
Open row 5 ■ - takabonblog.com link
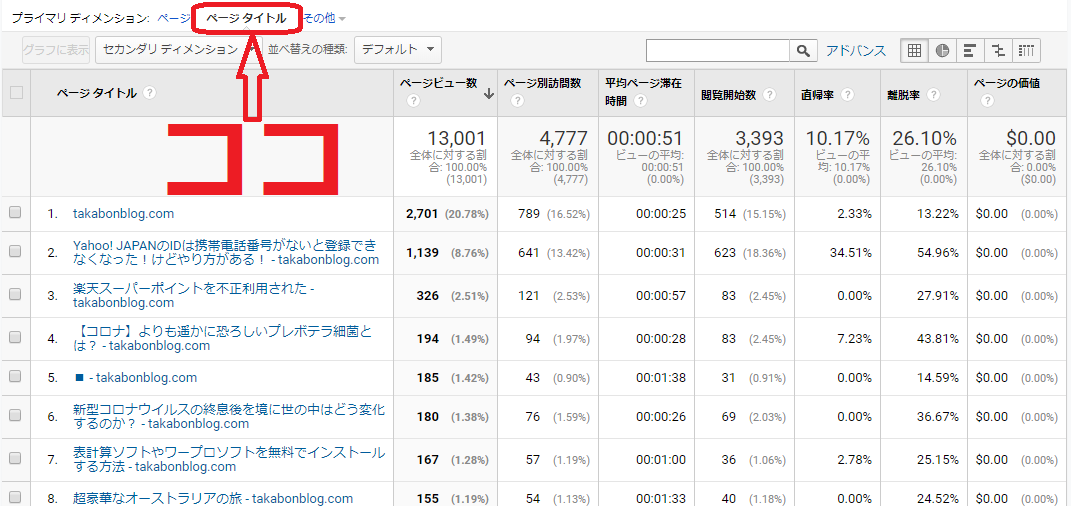tap(135, 378)
